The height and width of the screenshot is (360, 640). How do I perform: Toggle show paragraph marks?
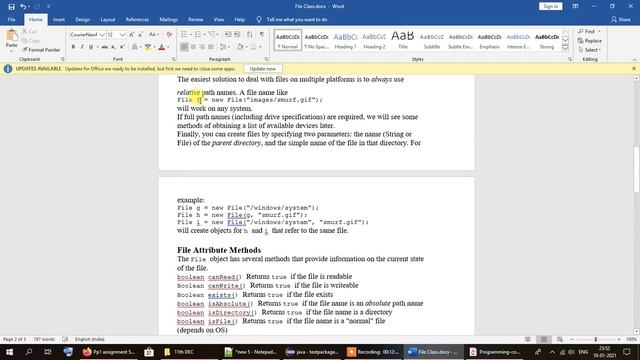click(x=262, y=35)
